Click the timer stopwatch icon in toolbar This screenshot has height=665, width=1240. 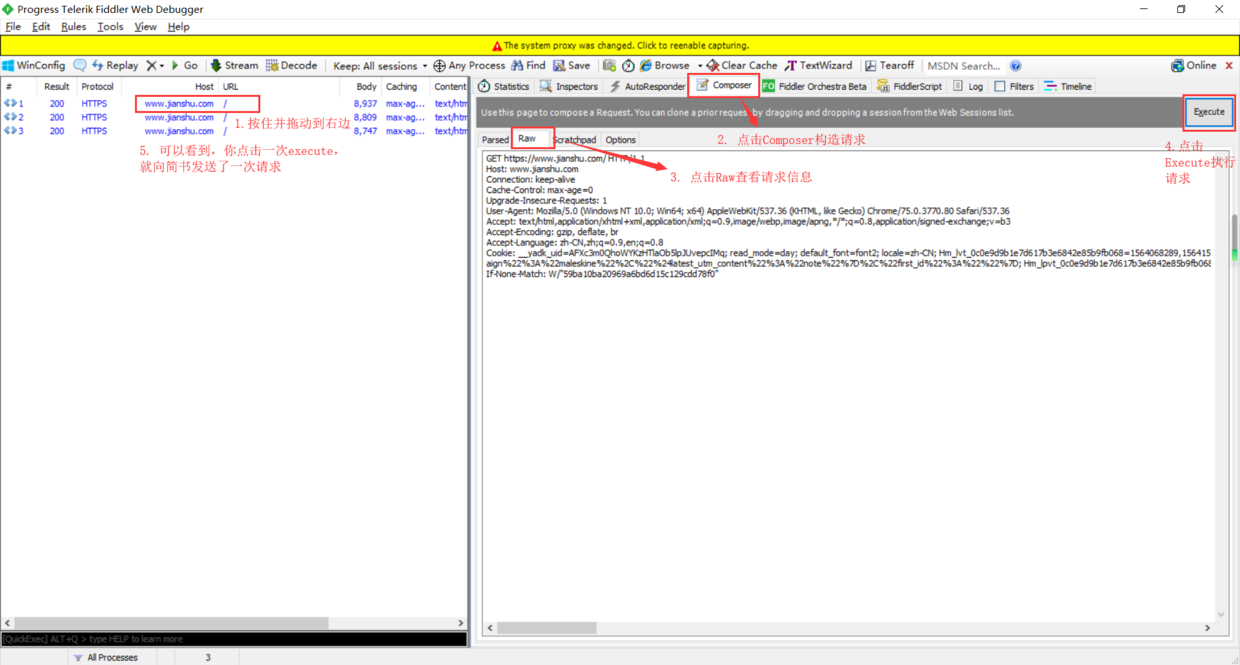pyautogui.click(x=628, y=66)
